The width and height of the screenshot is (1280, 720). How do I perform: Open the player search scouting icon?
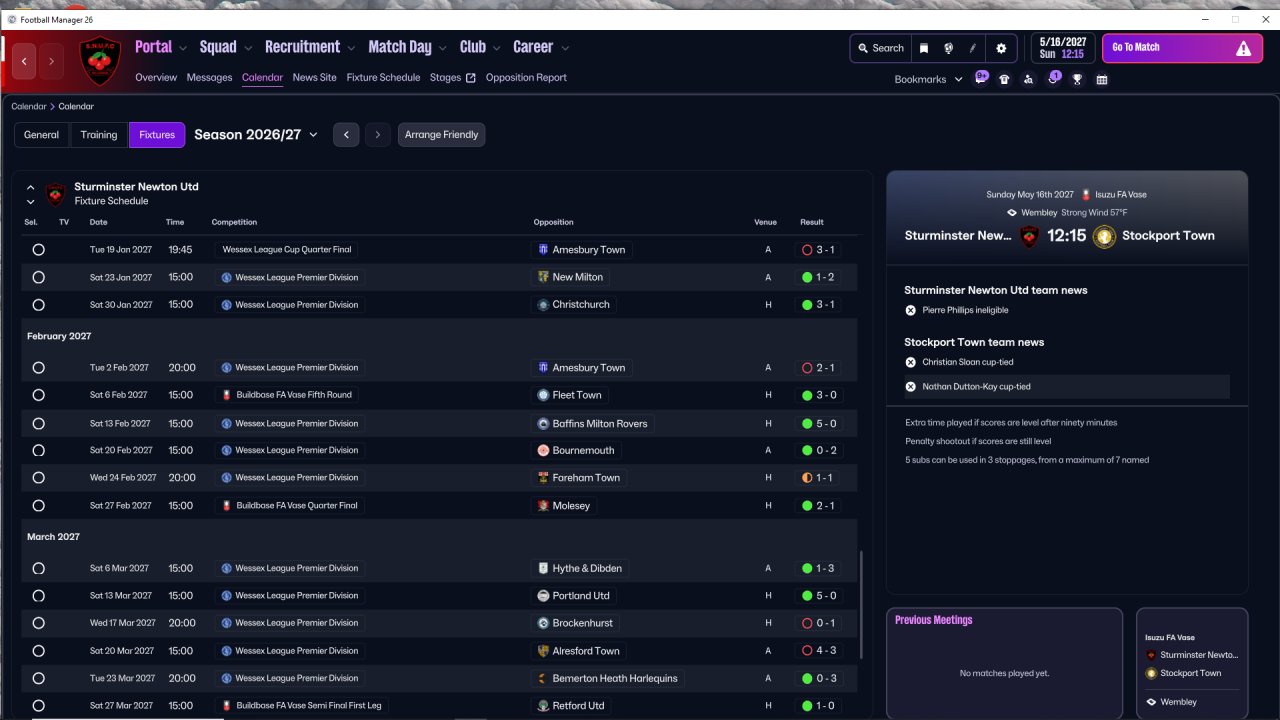[1028, 79]
